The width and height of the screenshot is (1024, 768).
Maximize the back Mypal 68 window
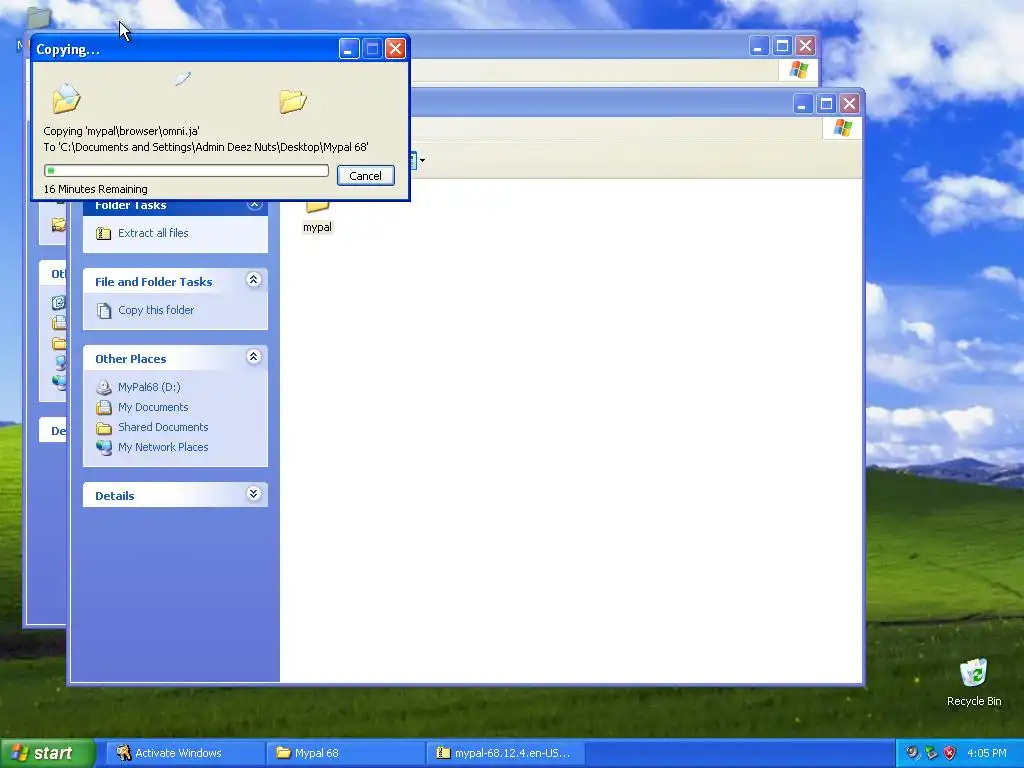[x=782, y=46]
